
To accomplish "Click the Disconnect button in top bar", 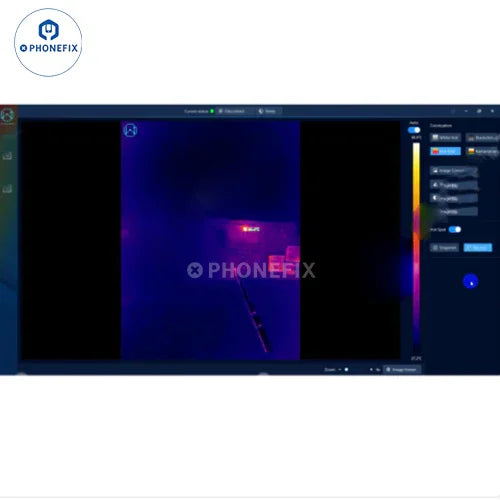I will point(231,111).
